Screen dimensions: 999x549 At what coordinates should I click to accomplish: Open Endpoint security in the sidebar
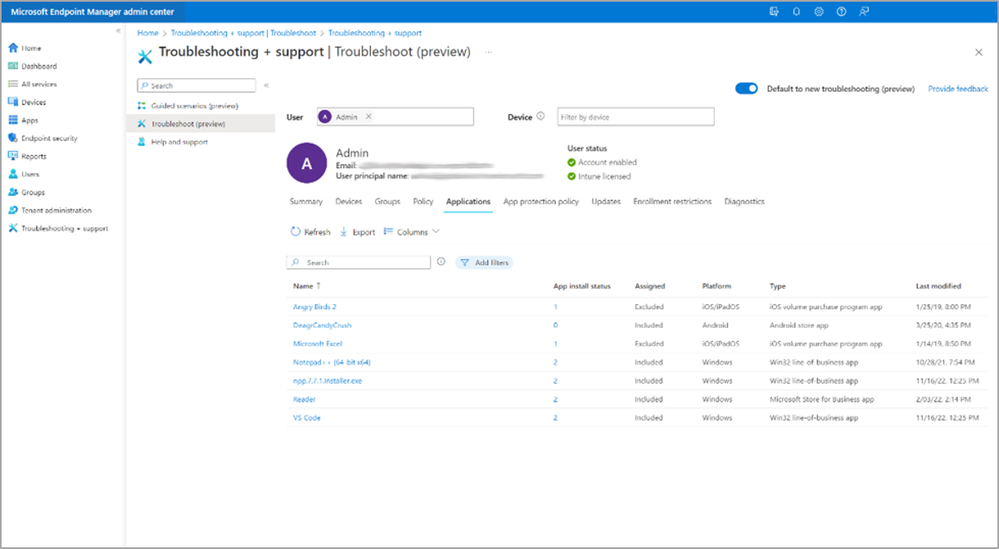[x=43, y=138]
